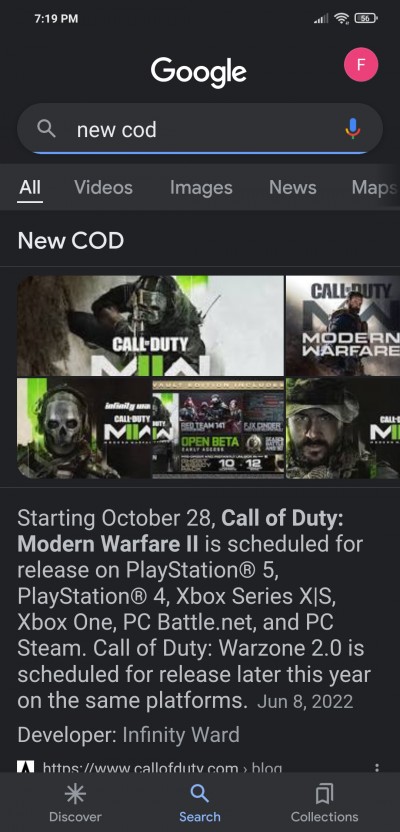Tap the callofduty.com site favicon
Screen dimensions: 400x832
(26, 766)
